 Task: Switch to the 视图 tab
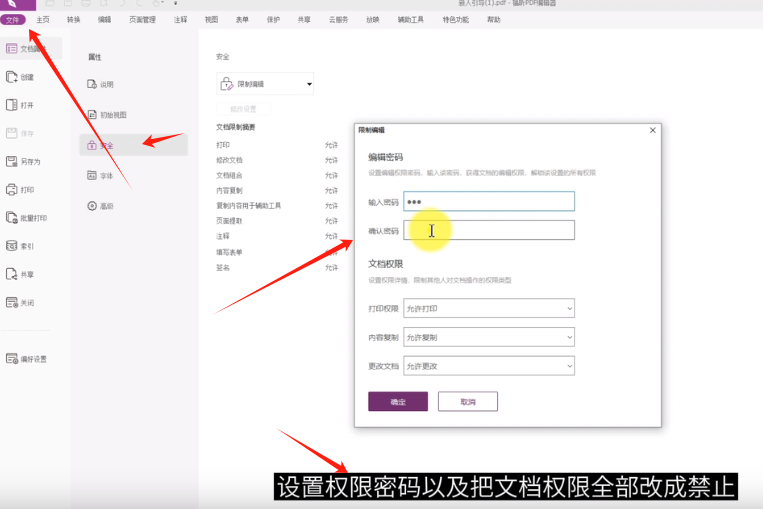pos(211,19)
